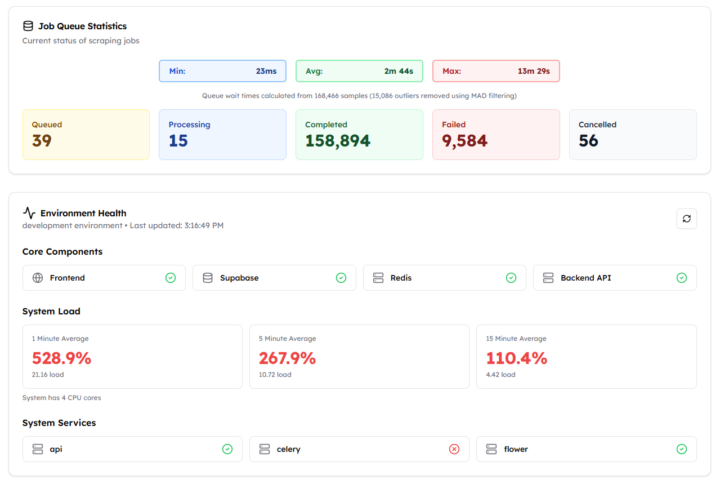
Task: Click the green check next to Frontend
Action: (171, 278)
